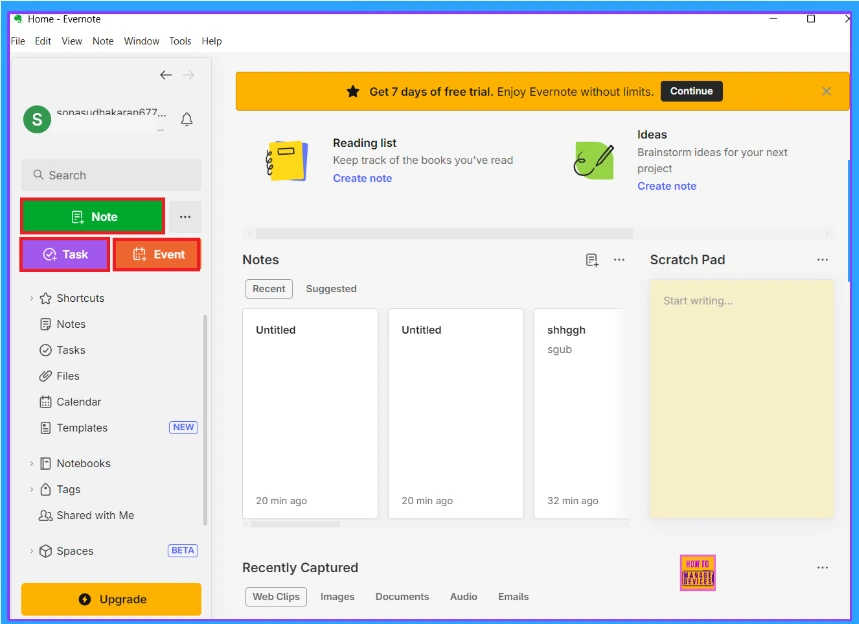859x624 pixels.
Task: Expand the Notebooks tree chevron
Action: point(31,463)
